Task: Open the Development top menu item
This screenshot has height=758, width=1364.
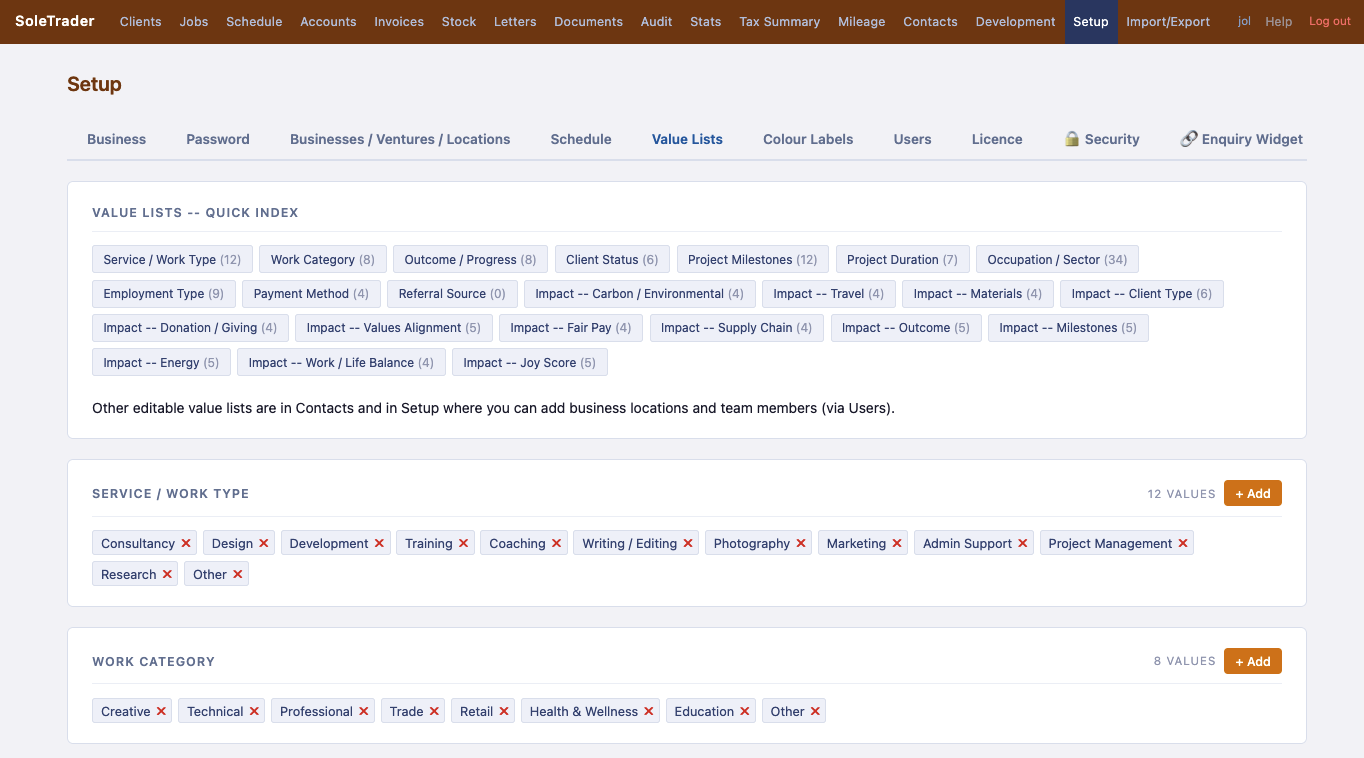Action: click(1016, 21)
